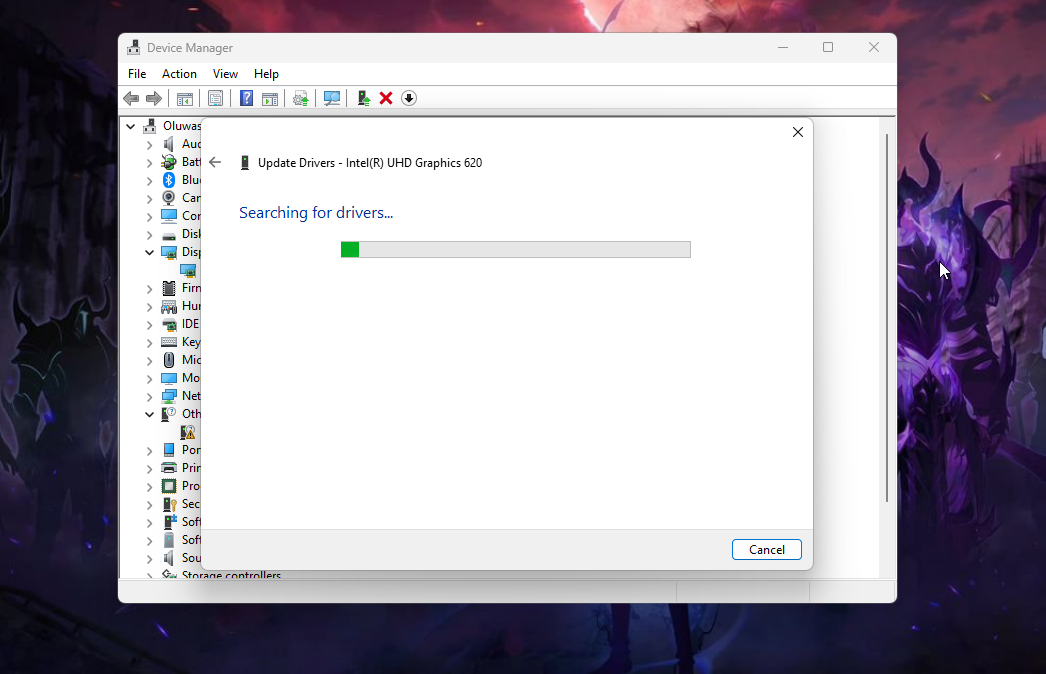Viewport: 1046px width, 674px height.
Task: Close the Update Drivers dialog
Action: [x=797, y=132]
